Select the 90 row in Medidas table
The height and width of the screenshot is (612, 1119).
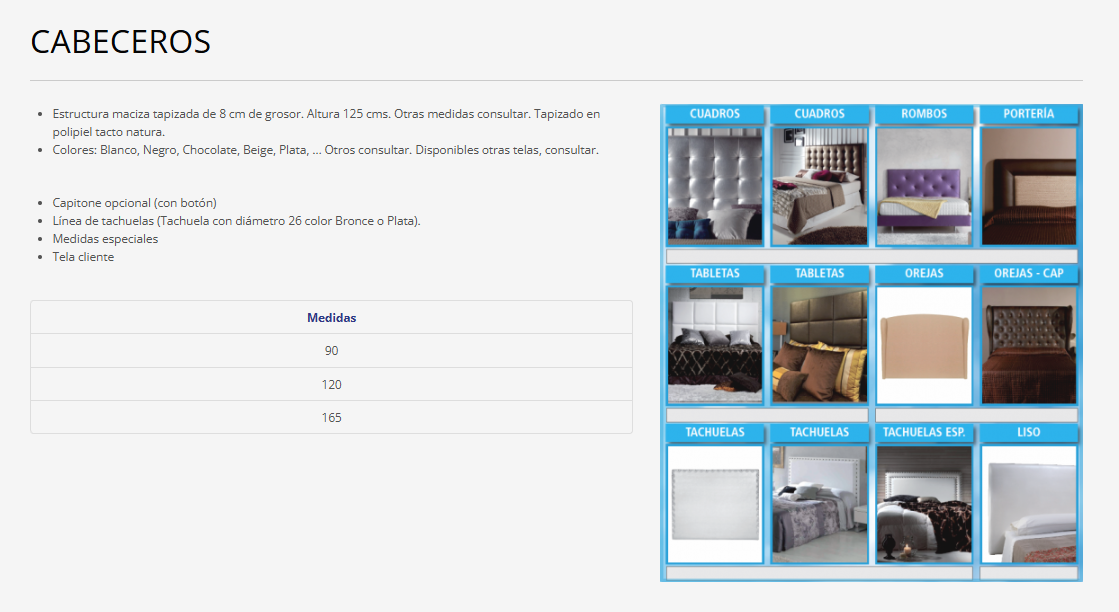331,351
